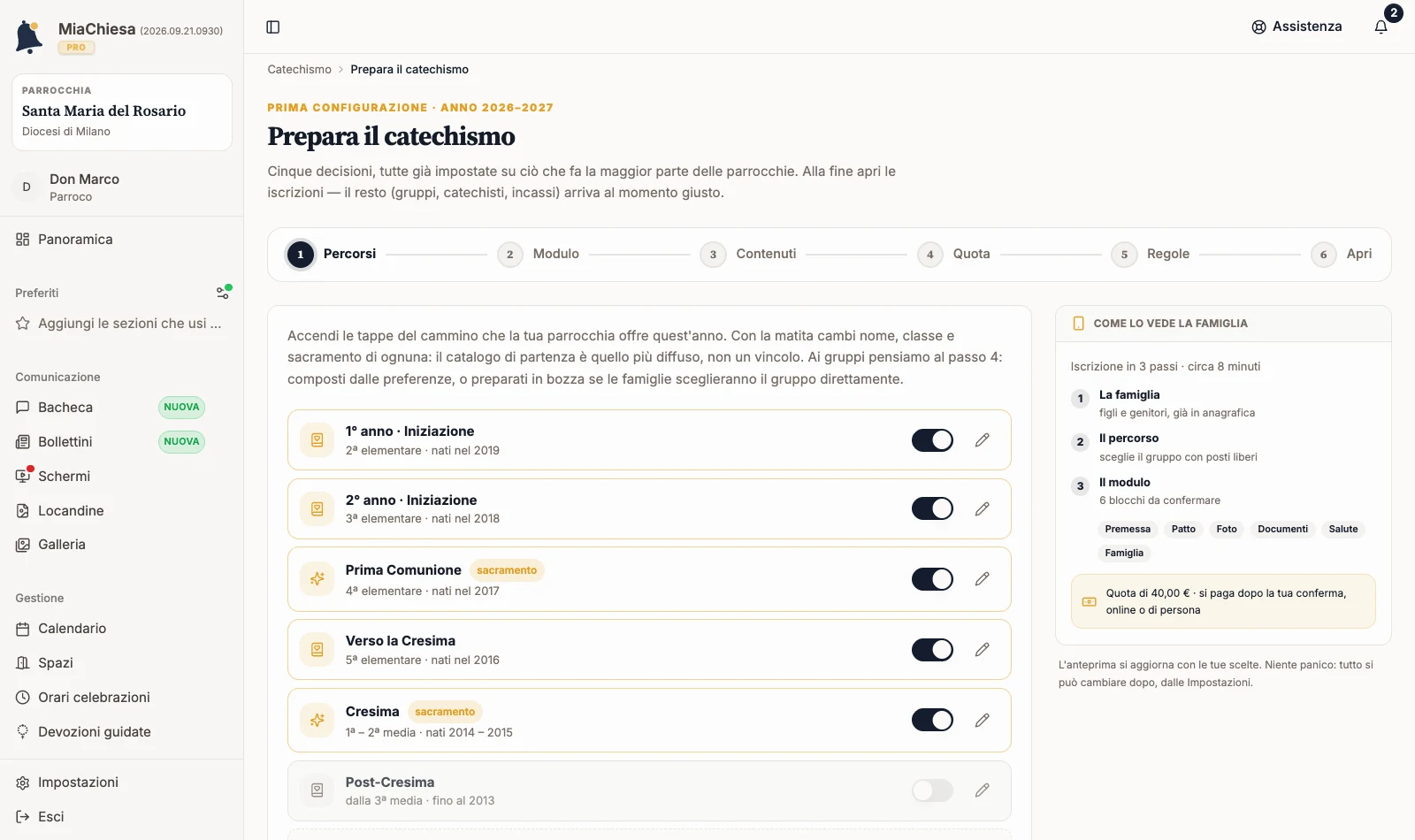Viewport: 1415px width, 840px height.
Task: Edit Verso la Cresima with pencil
Action: coord(982,650)
